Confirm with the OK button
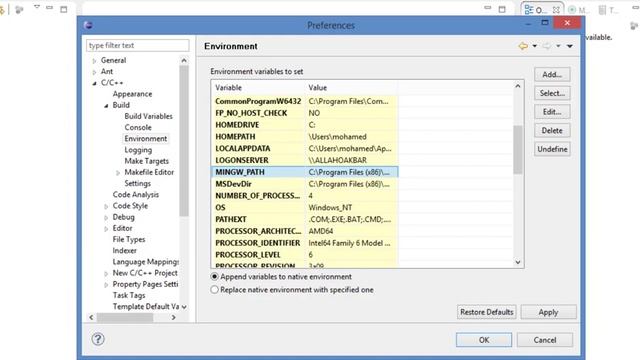This screenshot has width=640, height=360. coord(484,340)
